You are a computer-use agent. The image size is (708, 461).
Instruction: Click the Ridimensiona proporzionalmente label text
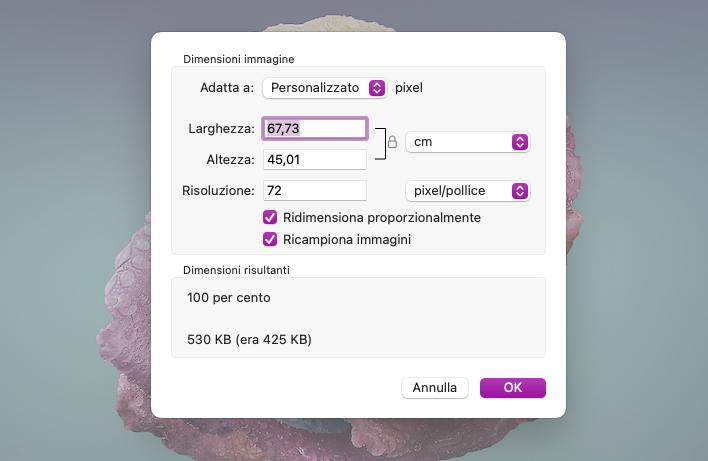[x=382, y=218]
